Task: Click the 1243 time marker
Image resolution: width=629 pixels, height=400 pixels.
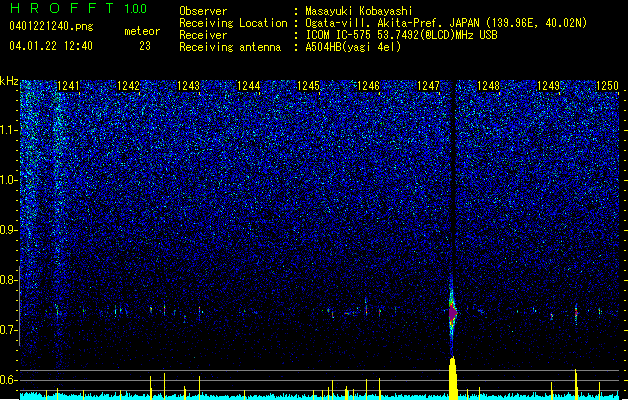Action: 188,86
